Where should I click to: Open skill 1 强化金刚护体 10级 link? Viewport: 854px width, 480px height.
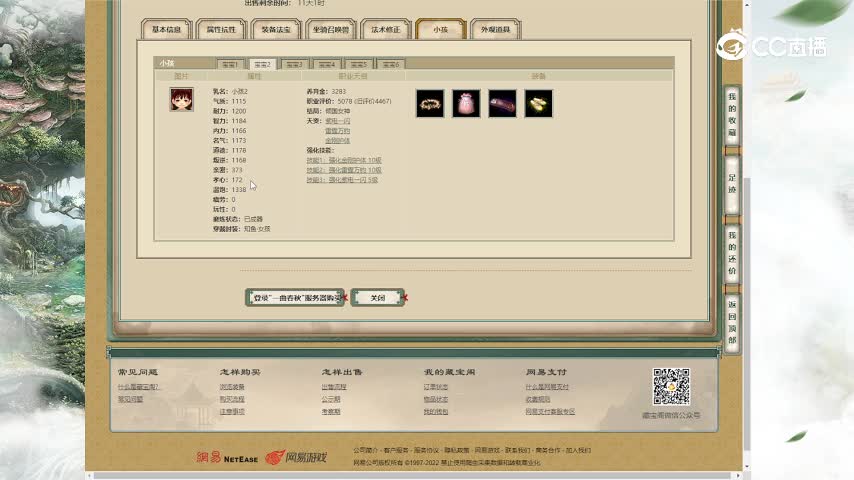pyautogui.click(x=344, y=160)
